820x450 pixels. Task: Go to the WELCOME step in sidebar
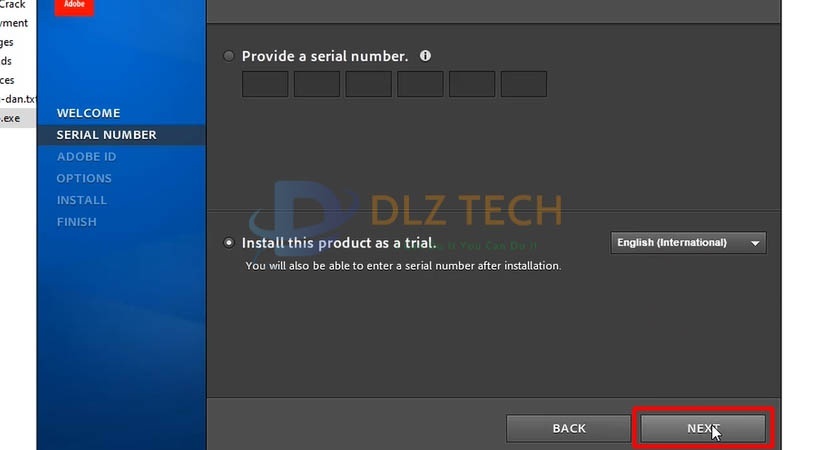(x=88, y=113)
